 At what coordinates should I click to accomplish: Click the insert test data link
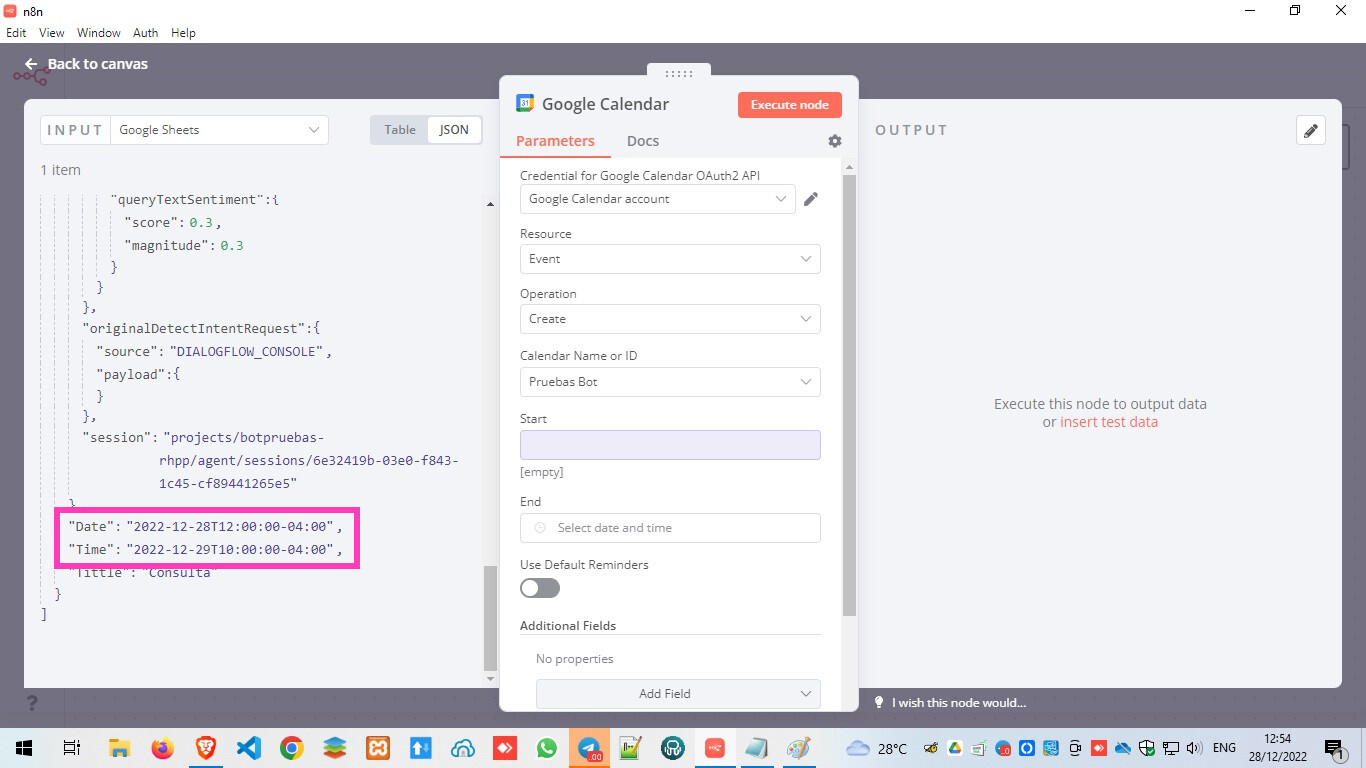[x=1109, y=422]
